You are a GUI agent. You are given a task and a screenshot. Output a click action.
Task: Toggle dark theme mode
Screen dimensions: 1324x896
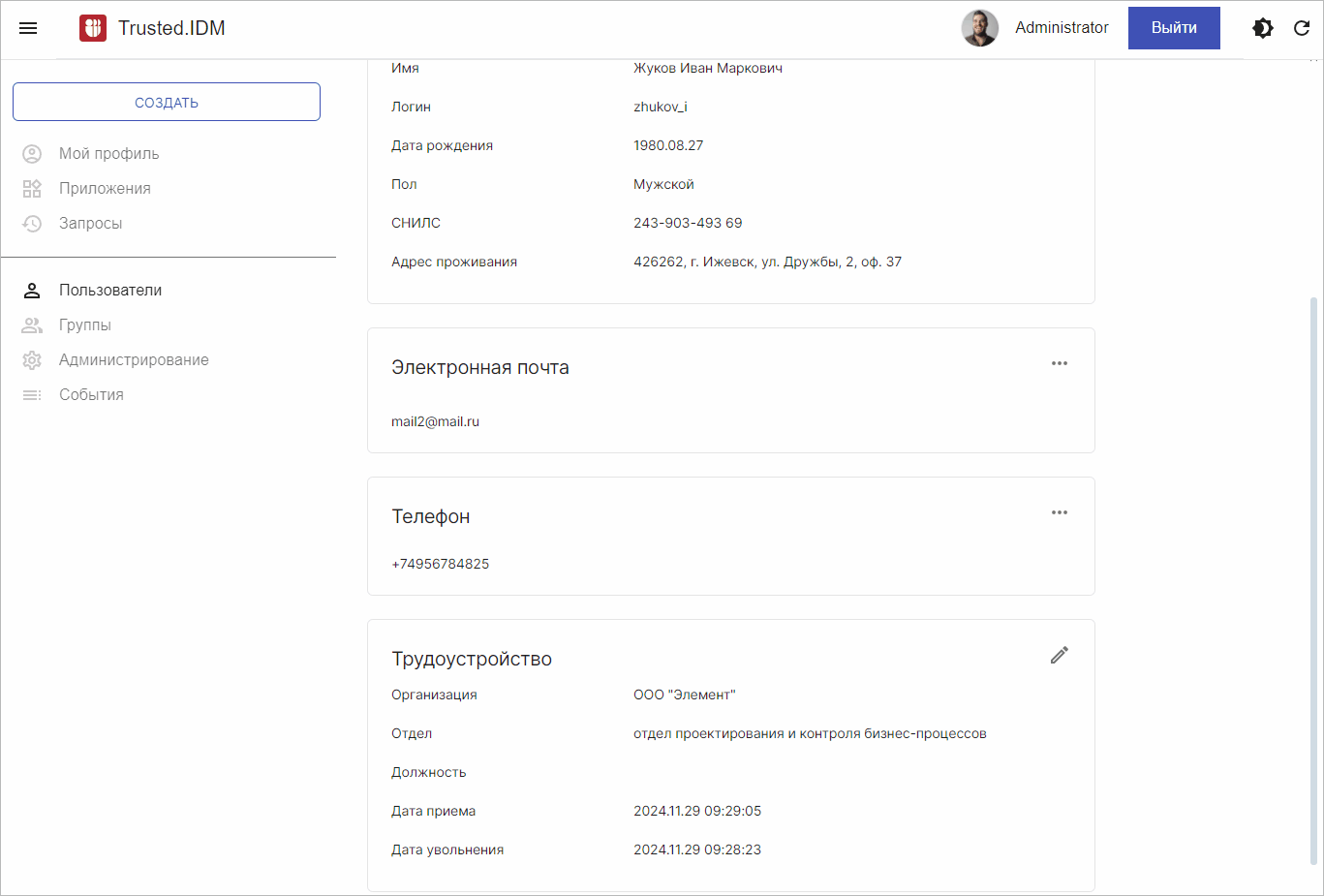(1263, 28)
